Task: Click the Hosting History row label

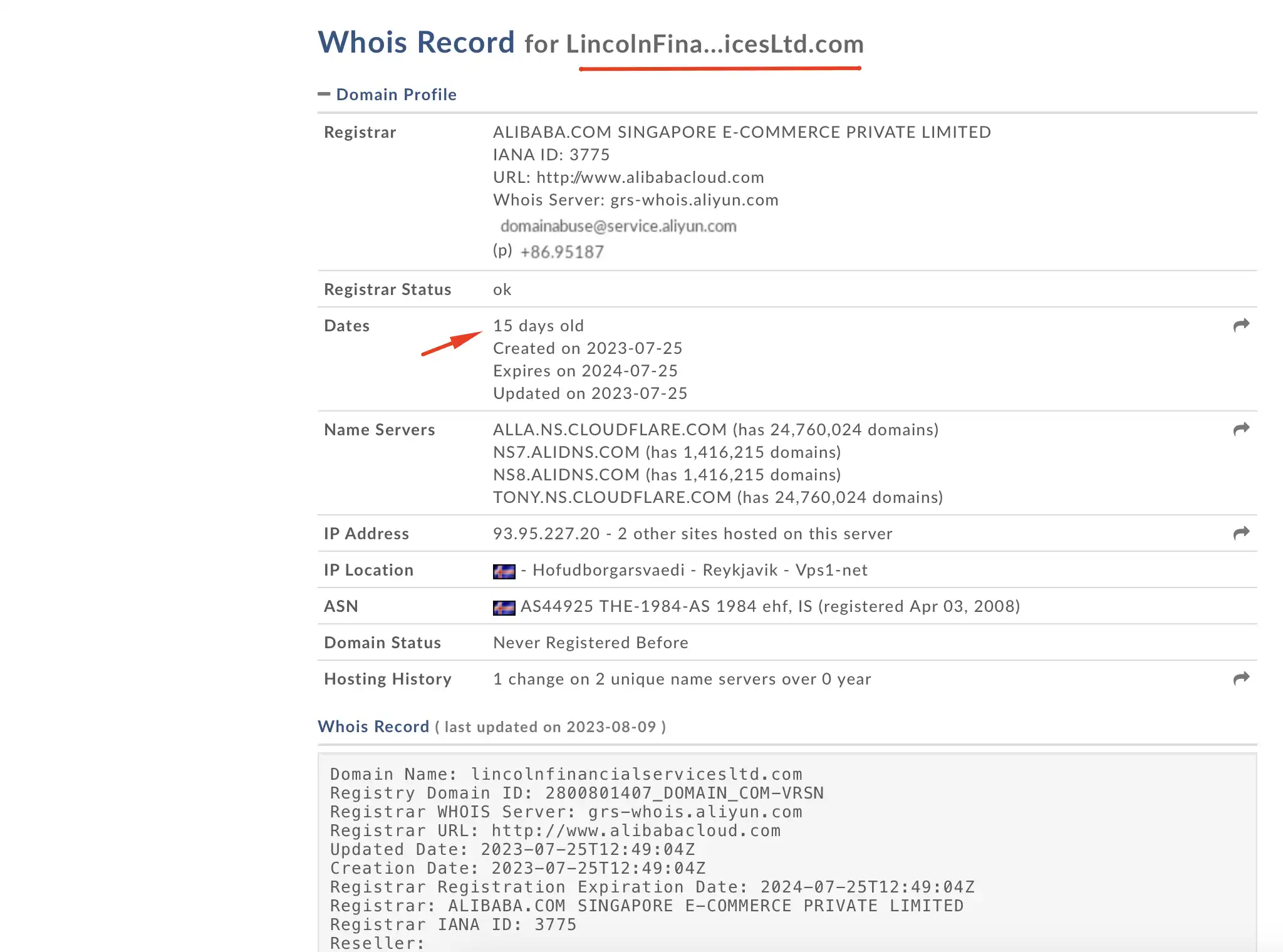Action: coord(387,679)
